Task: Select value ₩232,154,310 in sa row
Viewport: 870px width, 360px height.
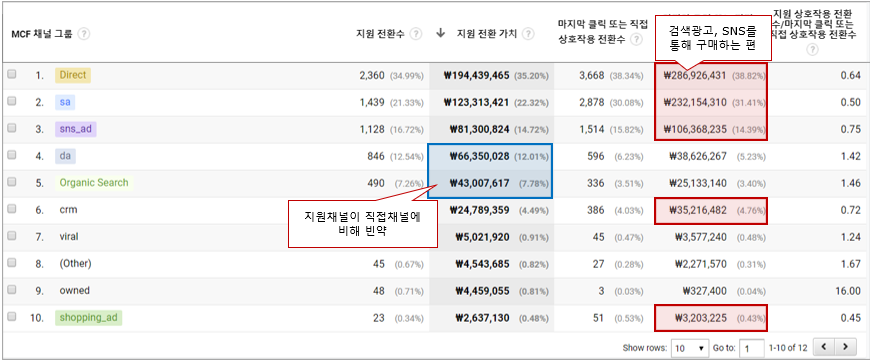Action: tap(695, 102)
